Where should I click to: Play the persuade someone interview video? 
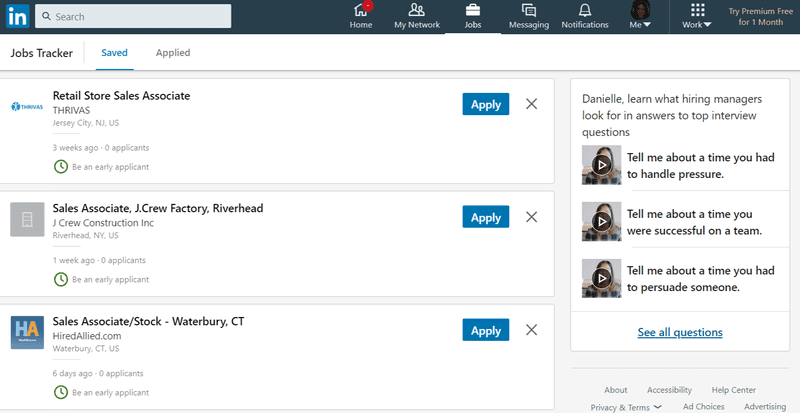point(602,278)
